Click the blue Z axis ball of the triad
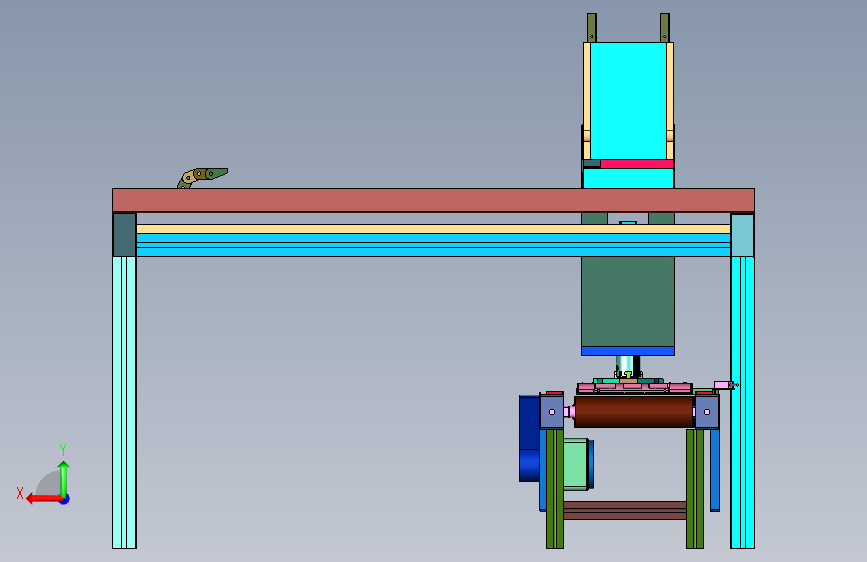Viewport: 867px width, 562px height. (x=65, y=499)
